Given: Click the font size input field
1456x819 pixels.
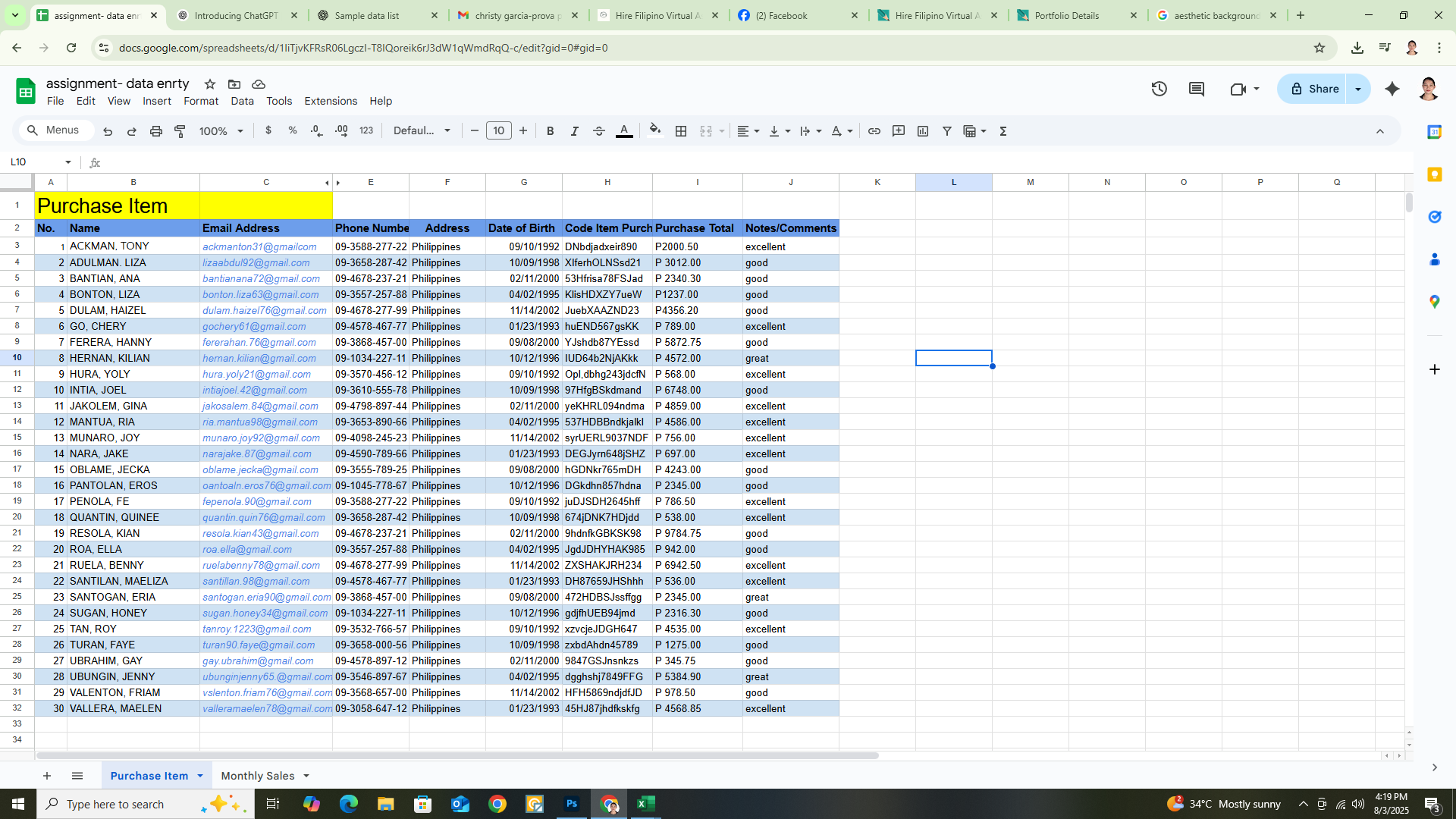Looking at the screenshot, I should tap(498, 131).
